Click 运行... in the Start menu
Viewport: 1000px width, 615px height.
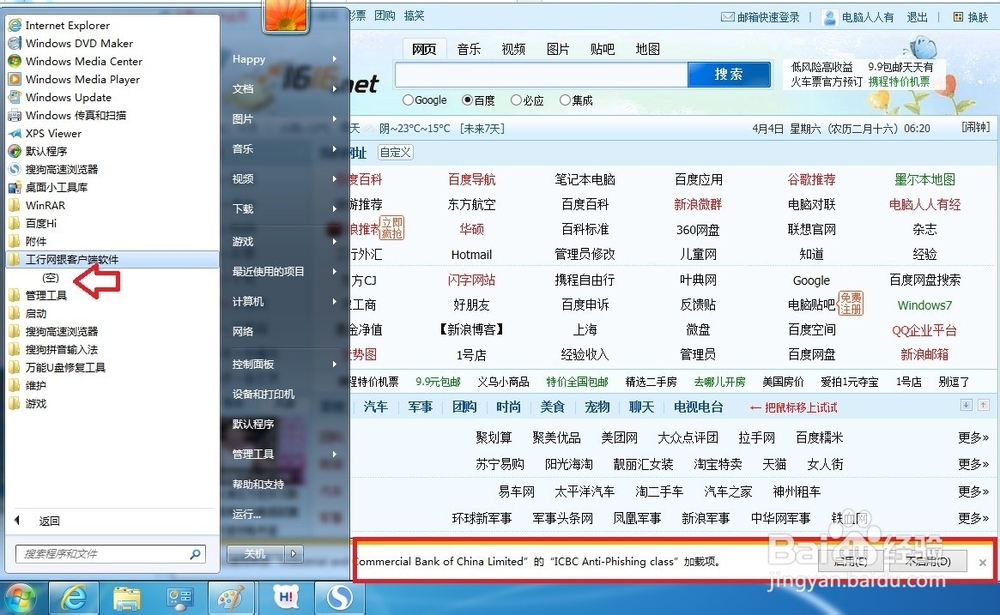tap(247, 514)
